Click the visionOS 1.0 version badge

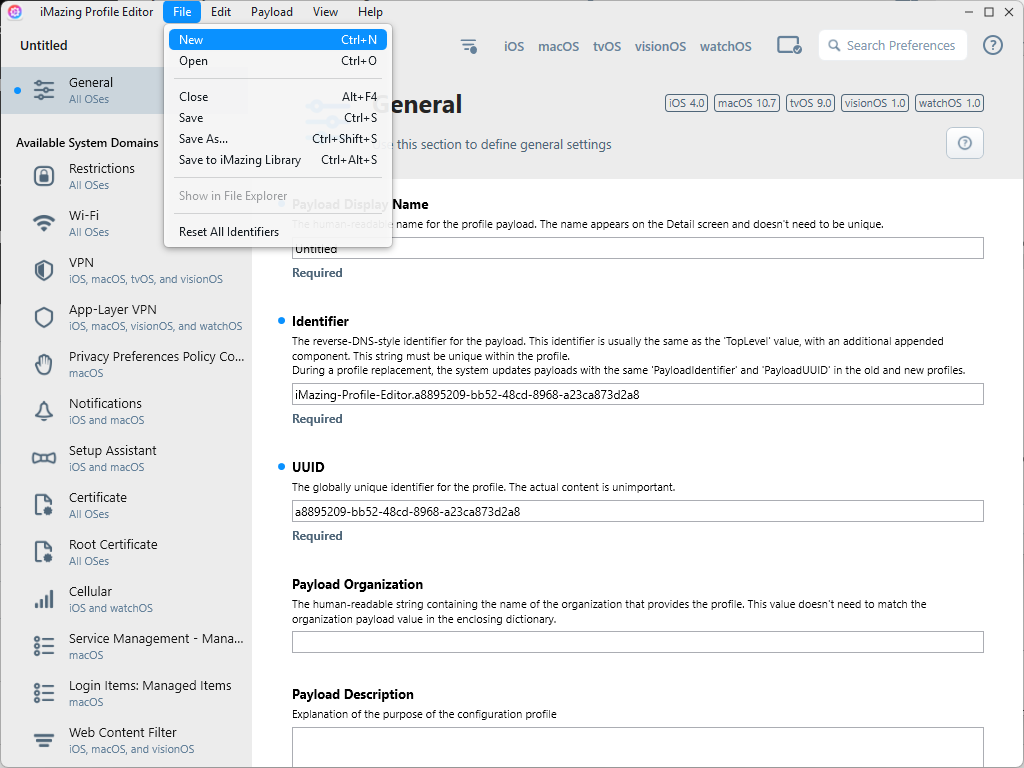(875, 103)
